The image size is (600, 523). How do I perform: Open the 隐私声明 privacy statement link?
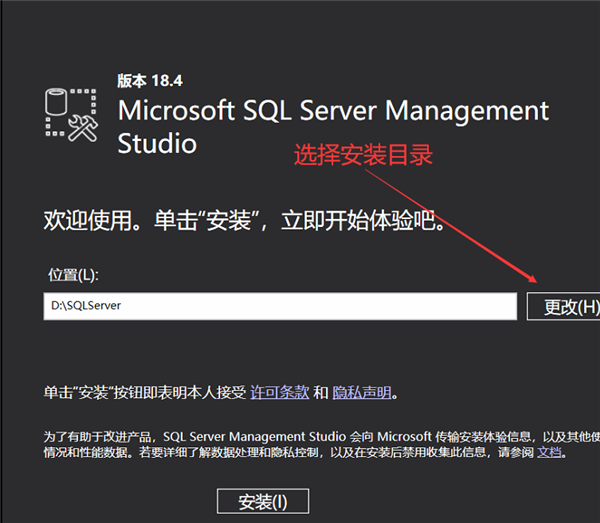361,393
